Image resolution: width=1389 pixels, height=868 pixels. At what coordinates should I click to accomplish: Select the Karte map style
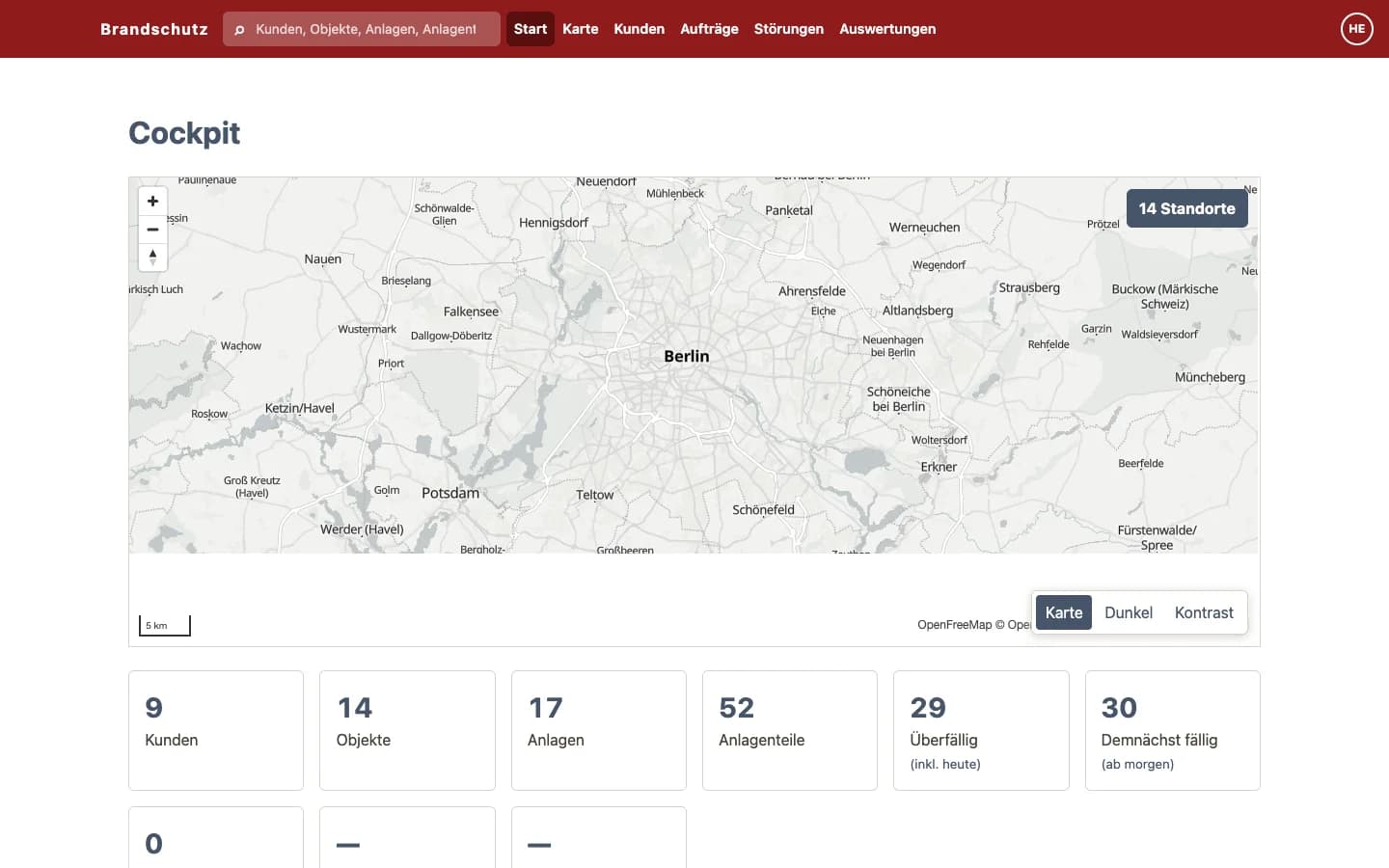click(1064, 612)
